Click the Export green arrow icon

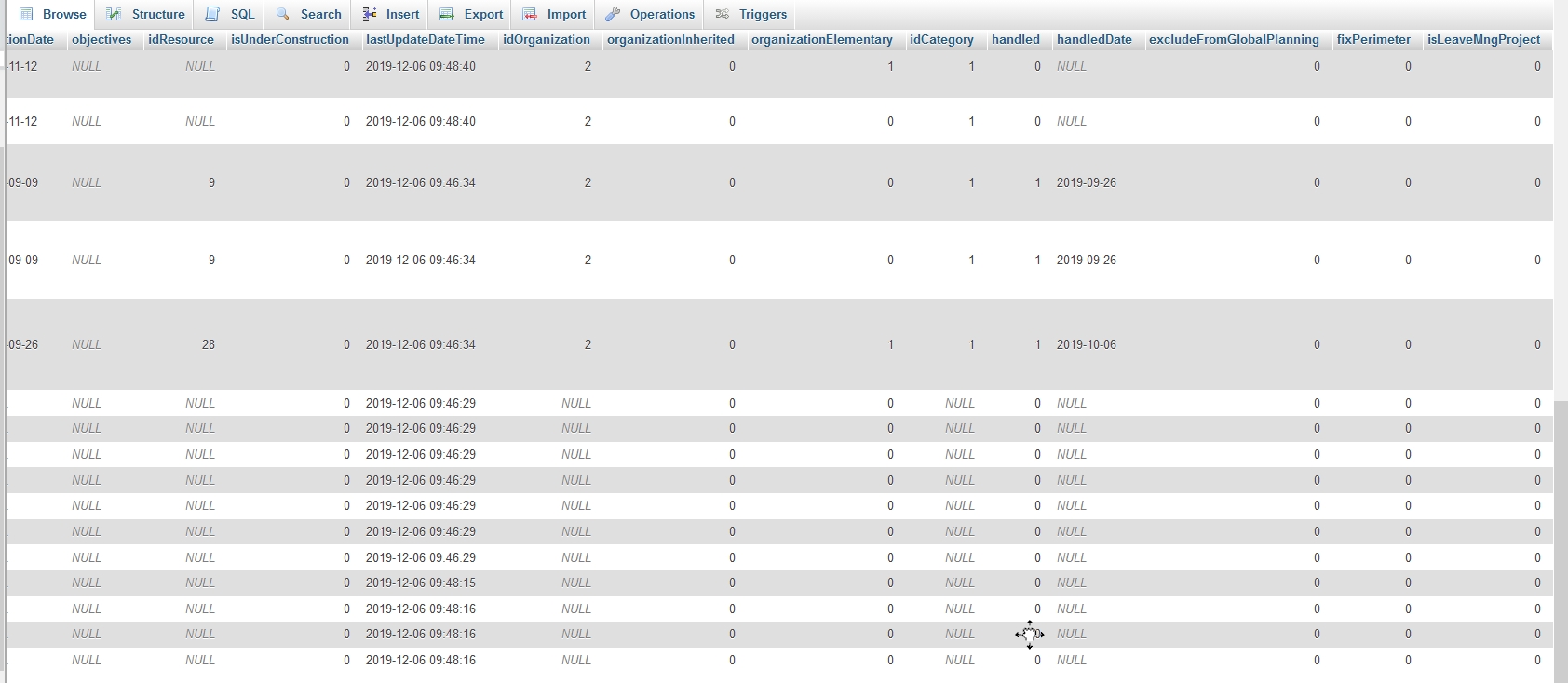447,14
